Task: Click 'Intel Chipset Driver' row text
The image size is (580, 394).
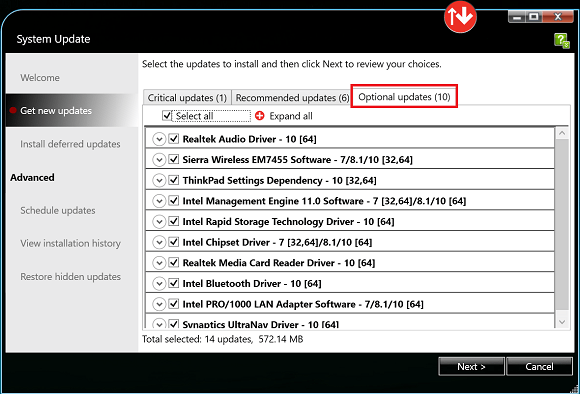Action: point(277,242)
